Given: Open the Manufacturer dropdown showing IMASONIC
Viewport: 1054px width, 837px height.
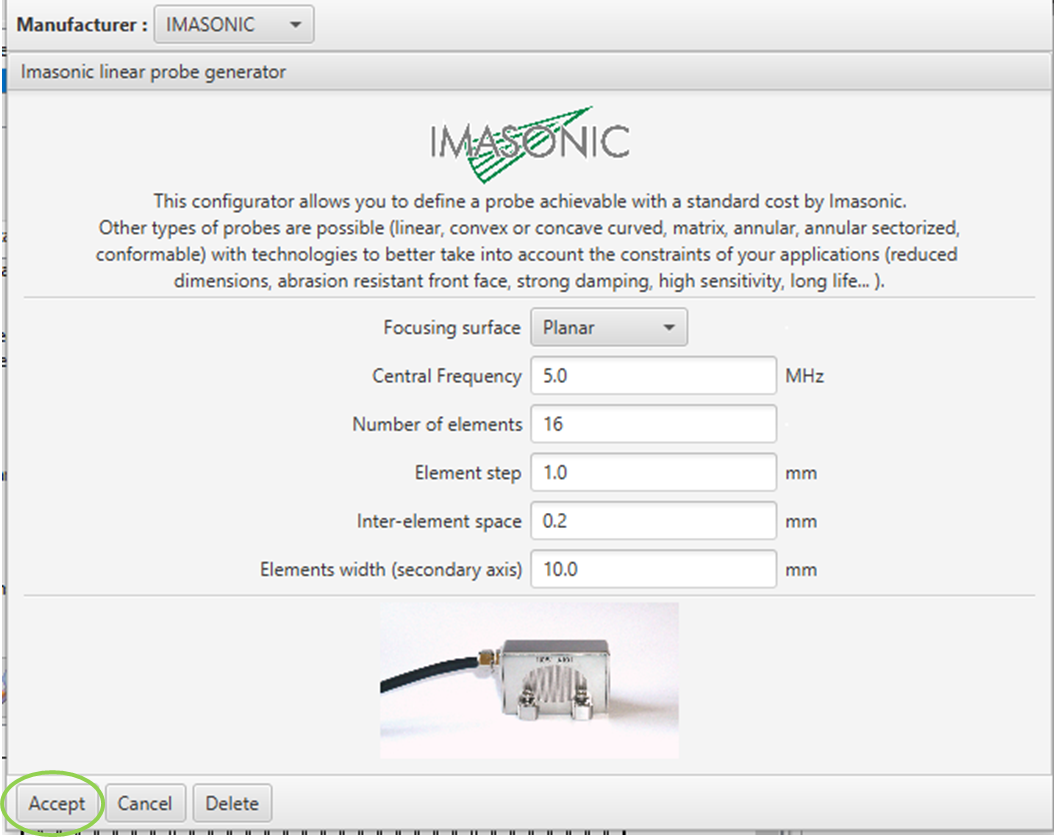Looking at the screenshot, I should point(233,26).
